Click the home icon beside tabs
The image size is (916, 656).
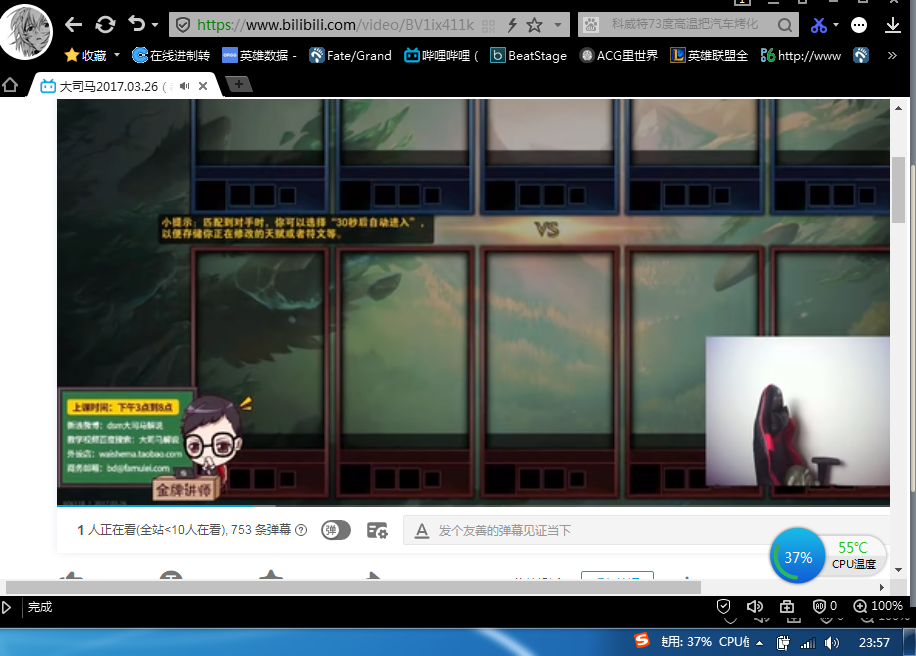pyautogui.click(x=10, y=85)
